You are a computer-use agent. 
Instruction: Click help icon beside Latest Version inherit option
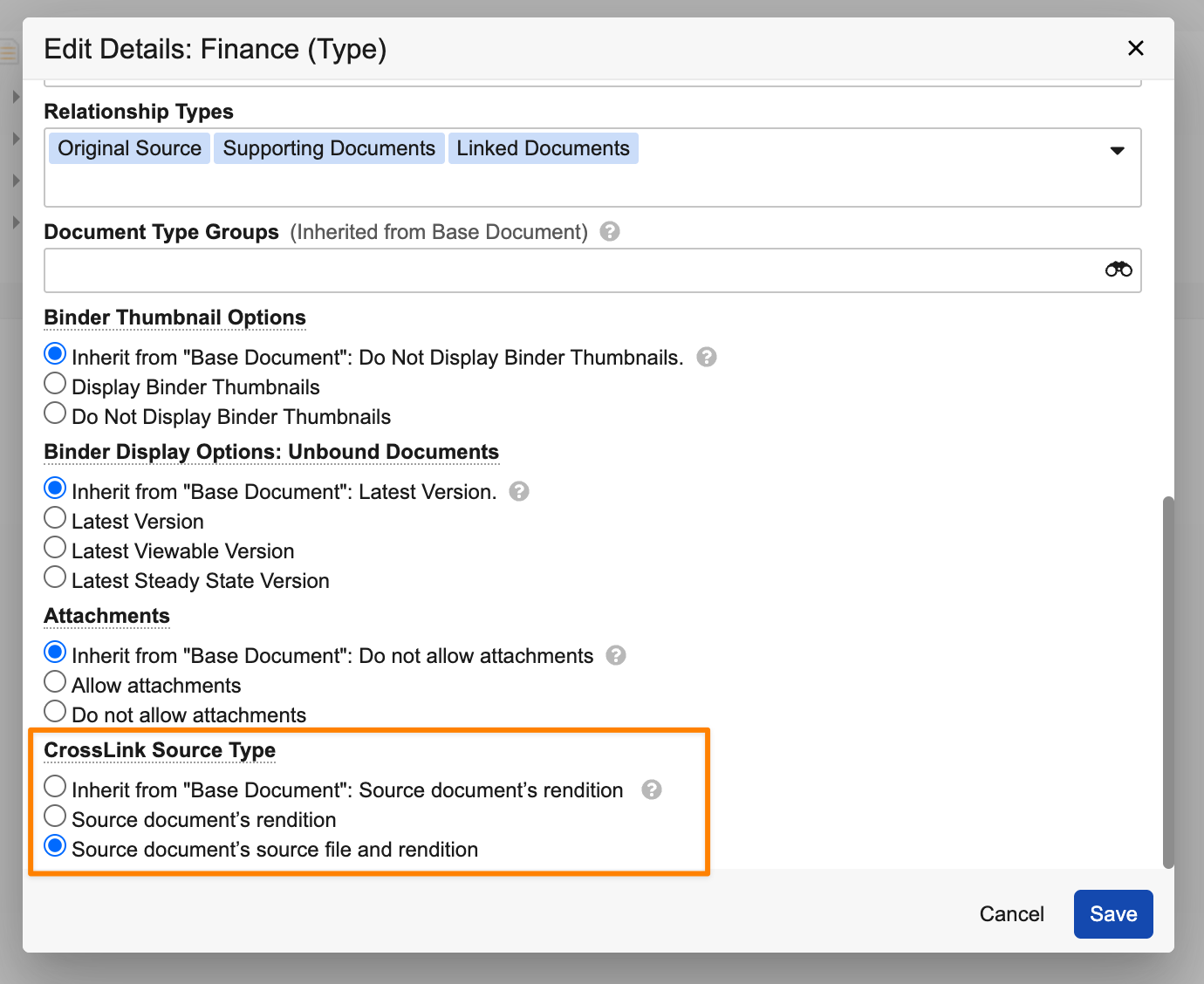coord(519,491)
